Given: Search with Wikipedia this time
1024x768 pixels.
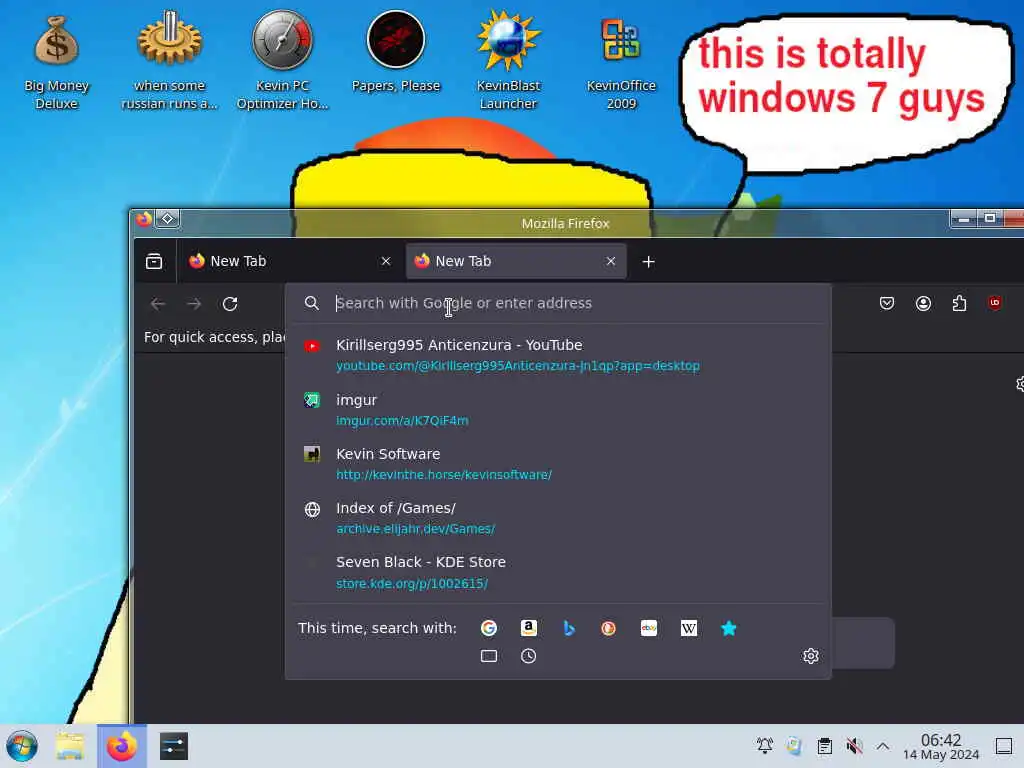Looking at the screenshot, I should 689,628.
